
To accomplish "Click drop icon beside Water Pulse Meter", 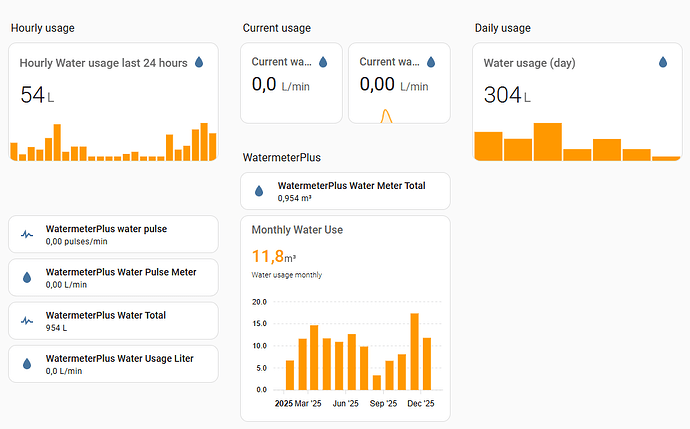I will coord(27,278).
